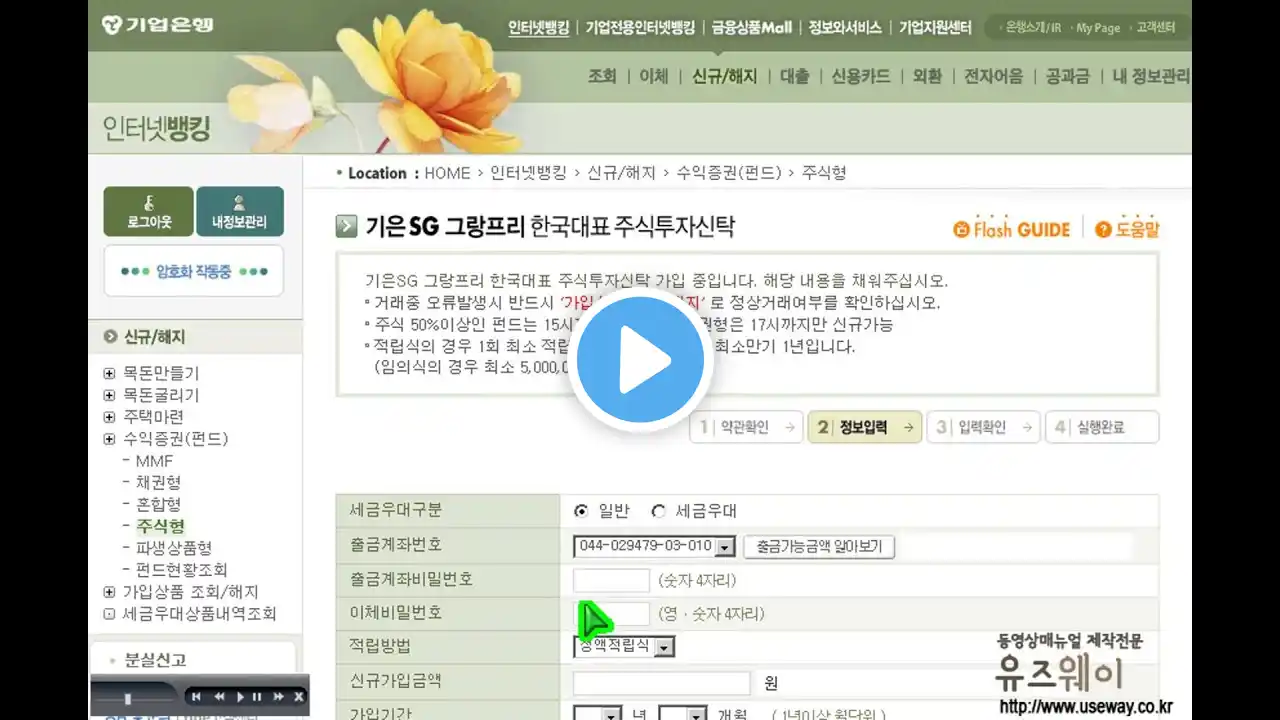
Task: Skip to start in the player bar
Action: tap(196, 697)
